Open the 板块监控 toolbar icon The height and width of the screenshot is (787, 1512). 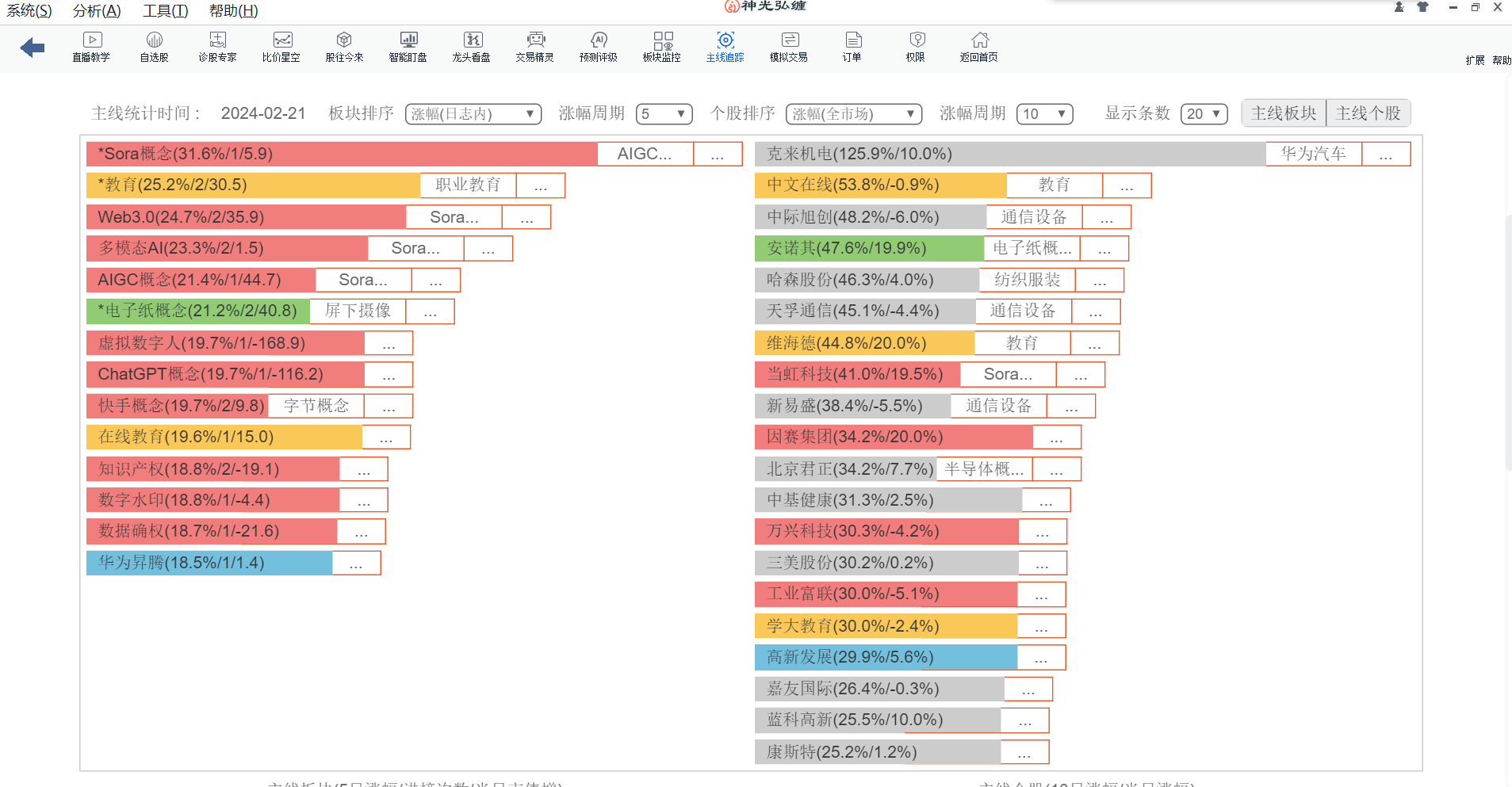coord(662,47)
